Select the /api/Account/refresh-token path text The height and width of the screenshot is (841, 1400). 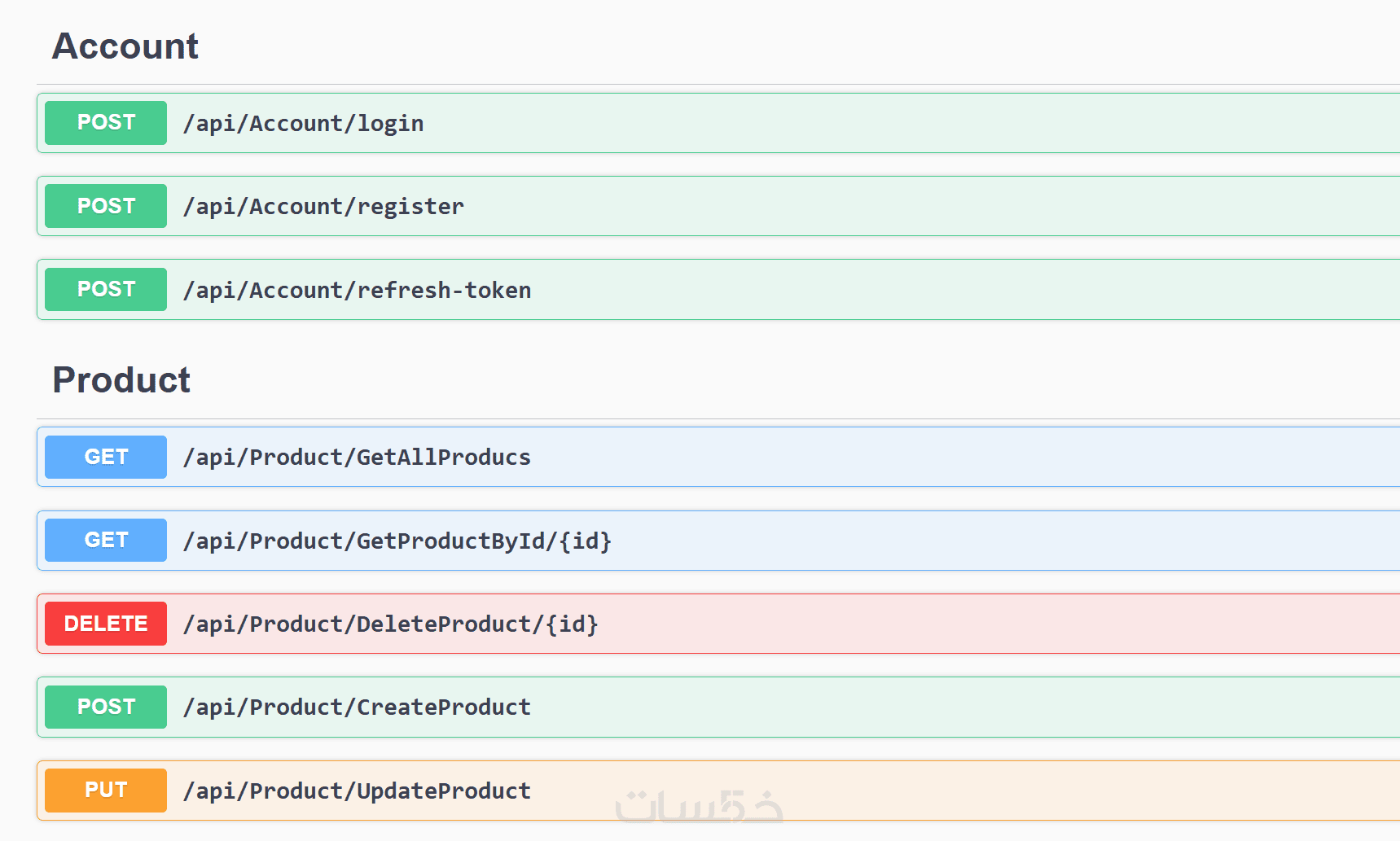[x=357, y=291]
